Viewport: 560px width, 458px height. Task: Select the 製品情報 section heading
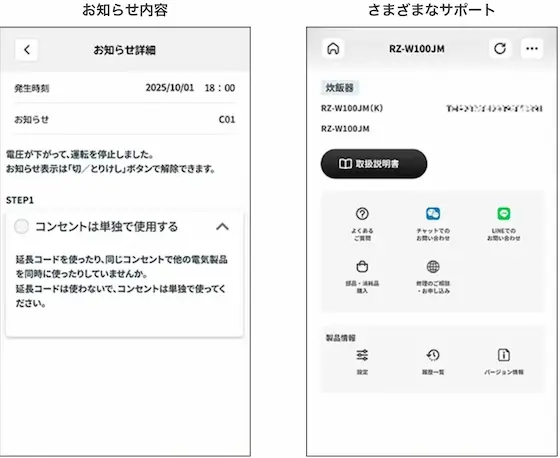click(x=340, y=338)
